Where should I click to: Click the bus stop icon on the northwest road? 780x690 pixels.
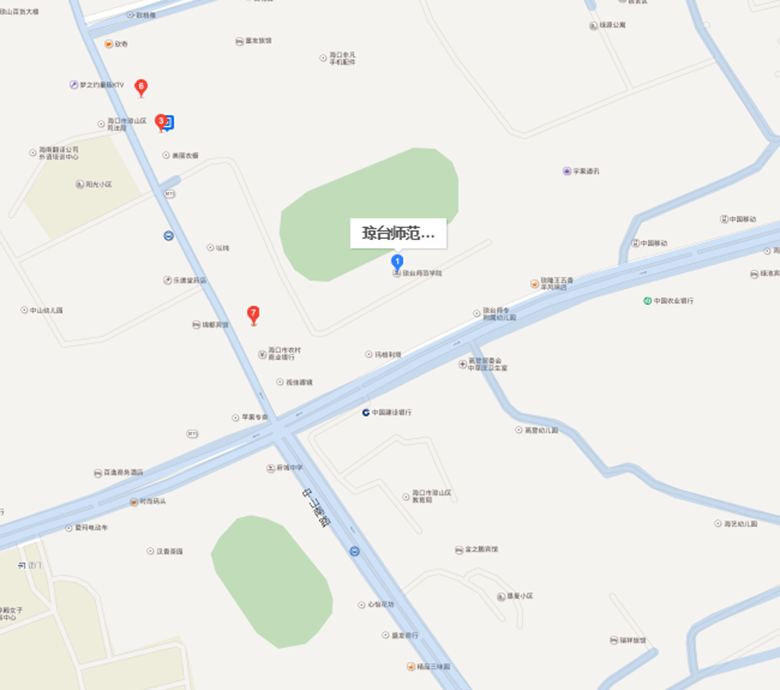point(169,236)
